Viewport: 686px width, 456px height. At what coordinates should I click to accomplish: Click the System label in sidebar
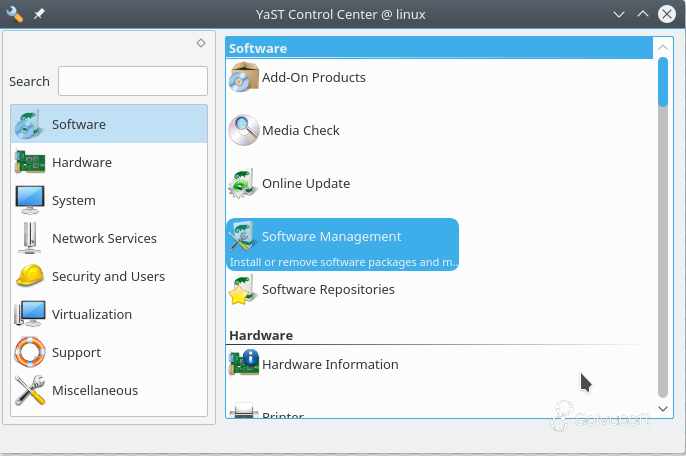coord(74,200)
